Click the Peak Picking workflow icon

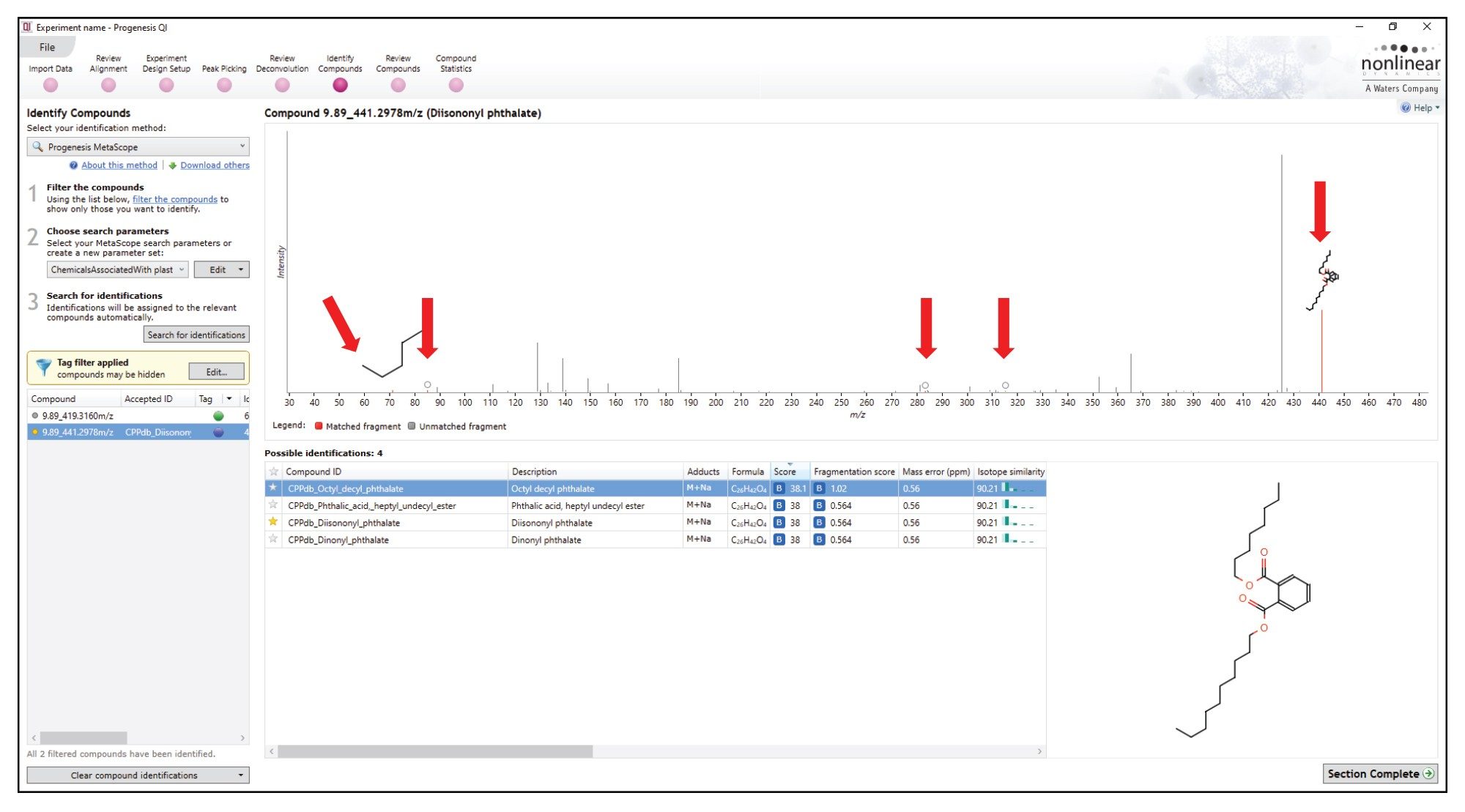pos(221,87)
